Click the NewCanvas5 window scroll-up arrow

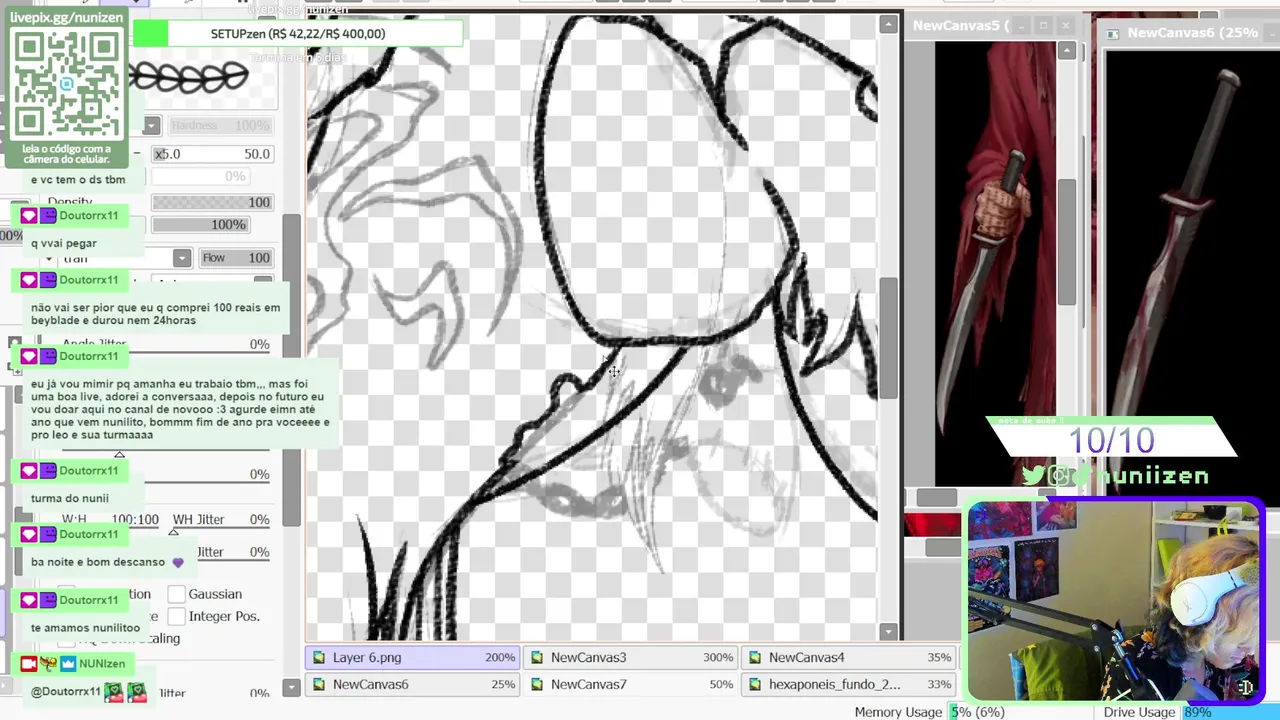[x=1067, y=50]
